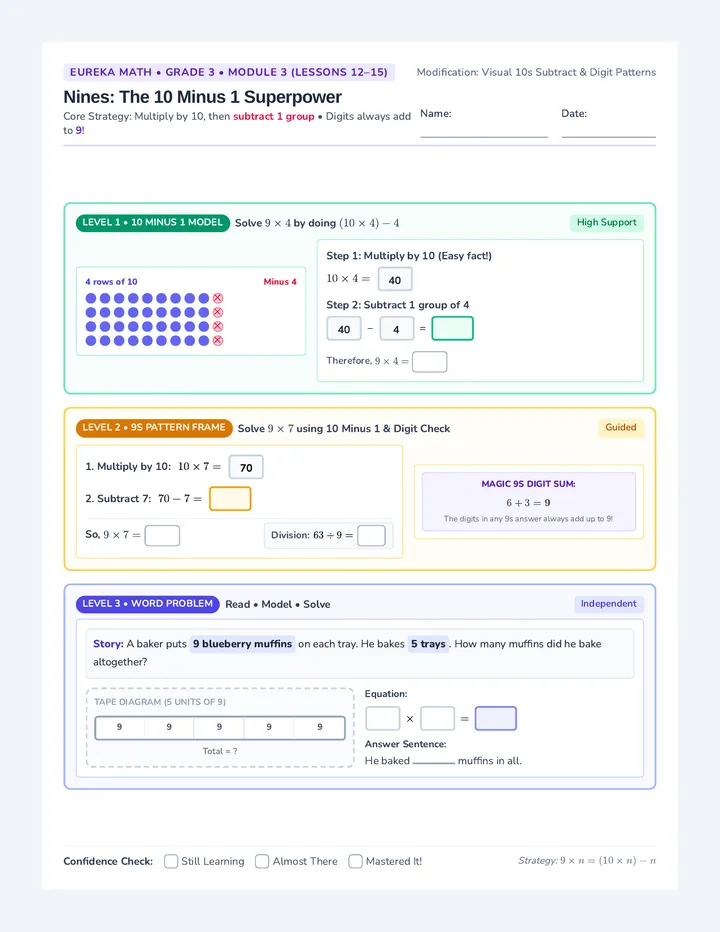
Task: Click the He baked answer blank
Action: (x=433, y=761)
